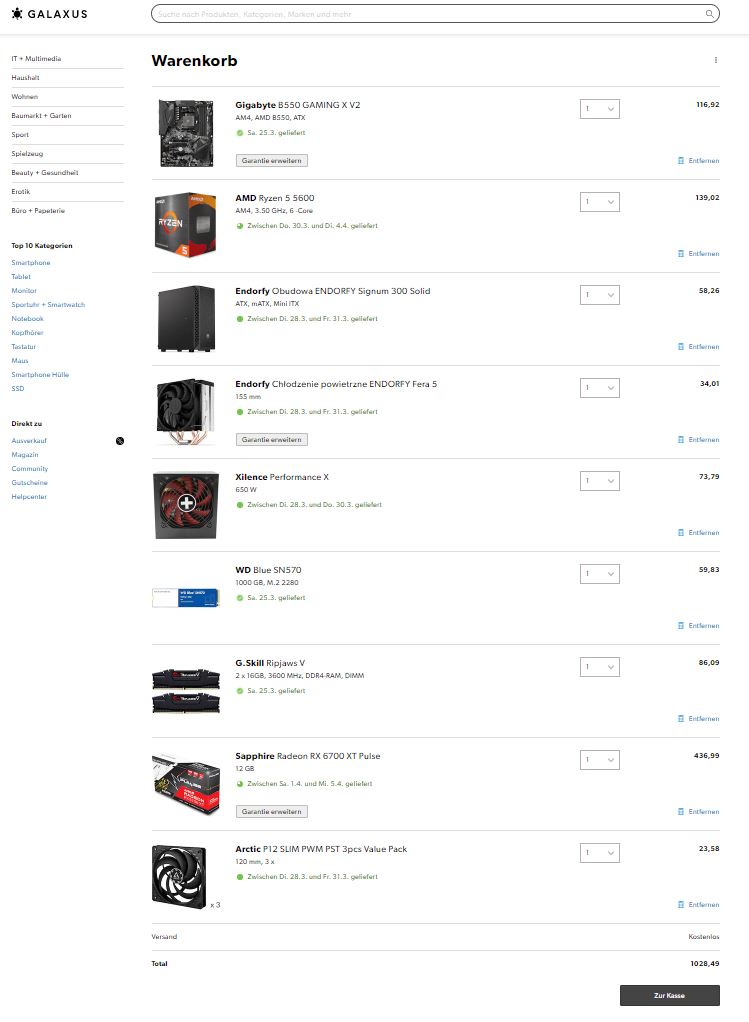Select the Büro + Papeterie category
This screenshot has height=1022, width=749.
[x=38, y=211]
